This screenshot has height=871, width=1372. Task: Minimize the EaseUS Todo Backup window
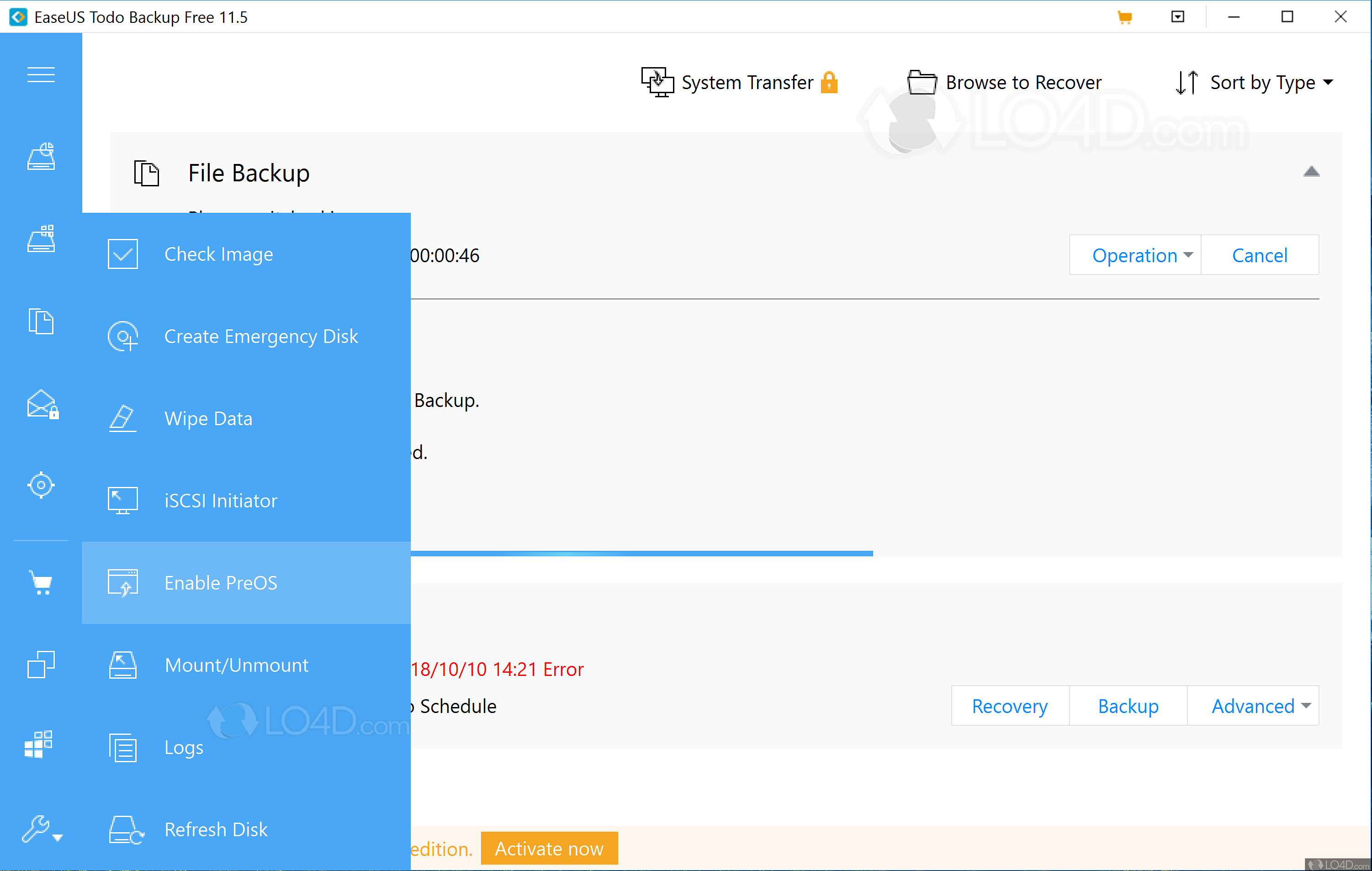(1234, 16)
